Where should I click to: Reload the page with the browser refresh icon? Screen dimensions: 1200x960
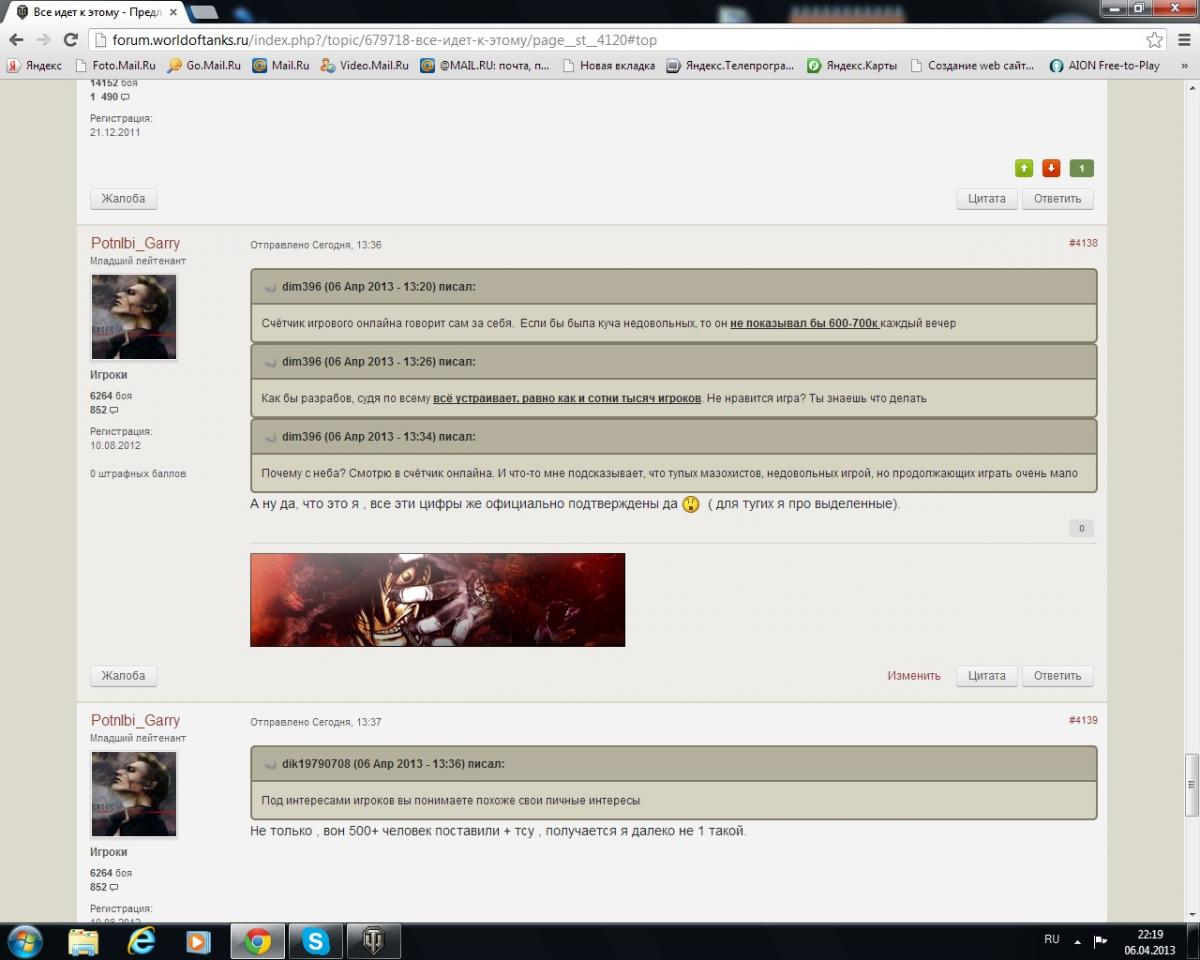70,40
